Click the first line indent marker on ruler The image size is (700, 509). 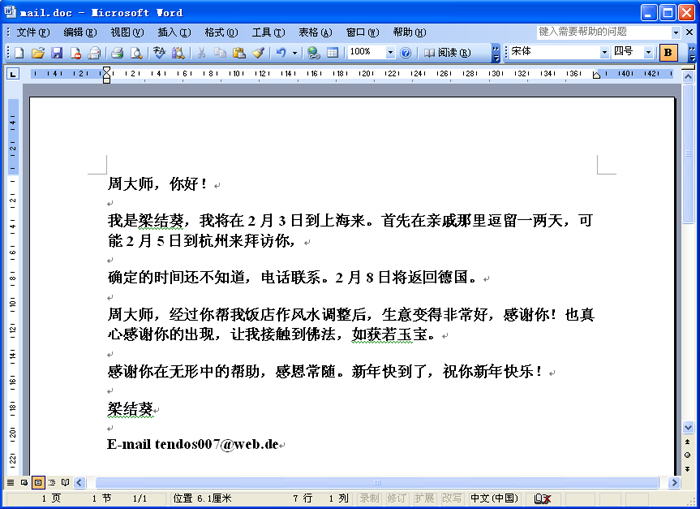click(x=106, y=70)
